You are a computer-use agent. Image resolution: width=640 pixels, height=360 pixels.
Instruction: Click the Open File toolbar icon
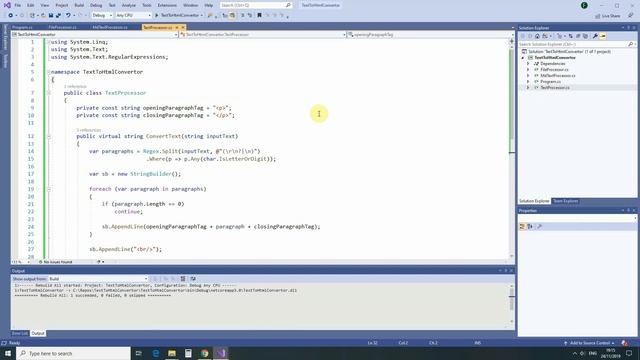43,16
